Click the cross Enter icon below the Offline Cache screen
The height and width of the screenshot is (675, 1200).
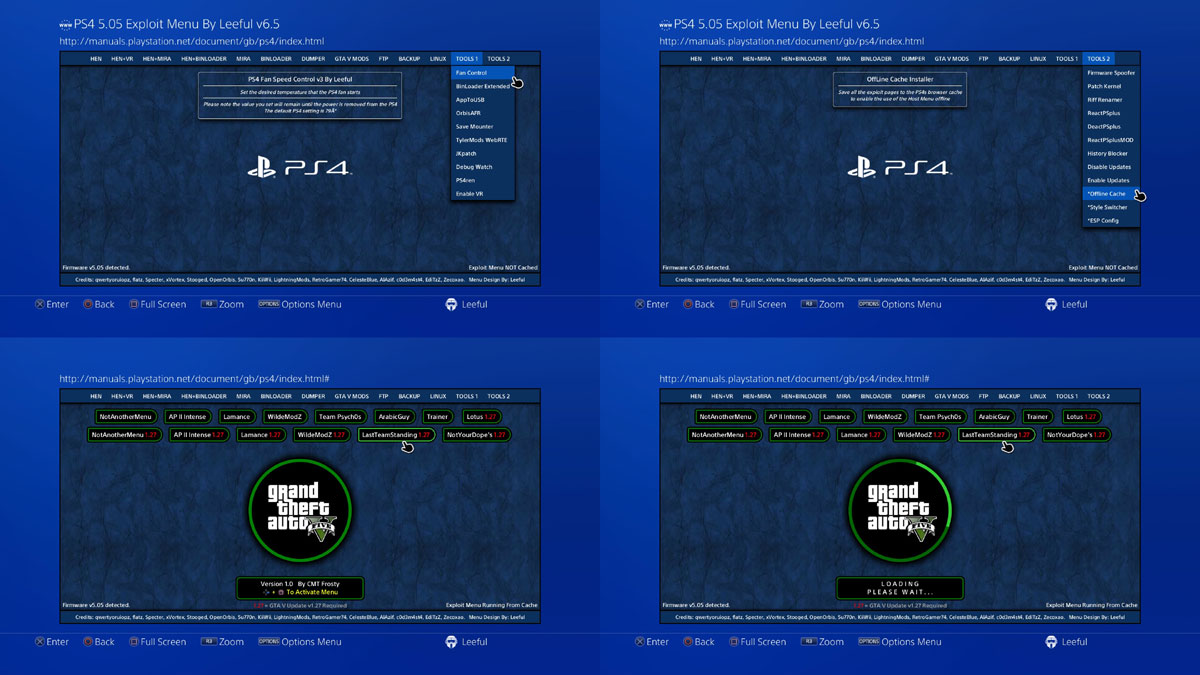(640, 304)
